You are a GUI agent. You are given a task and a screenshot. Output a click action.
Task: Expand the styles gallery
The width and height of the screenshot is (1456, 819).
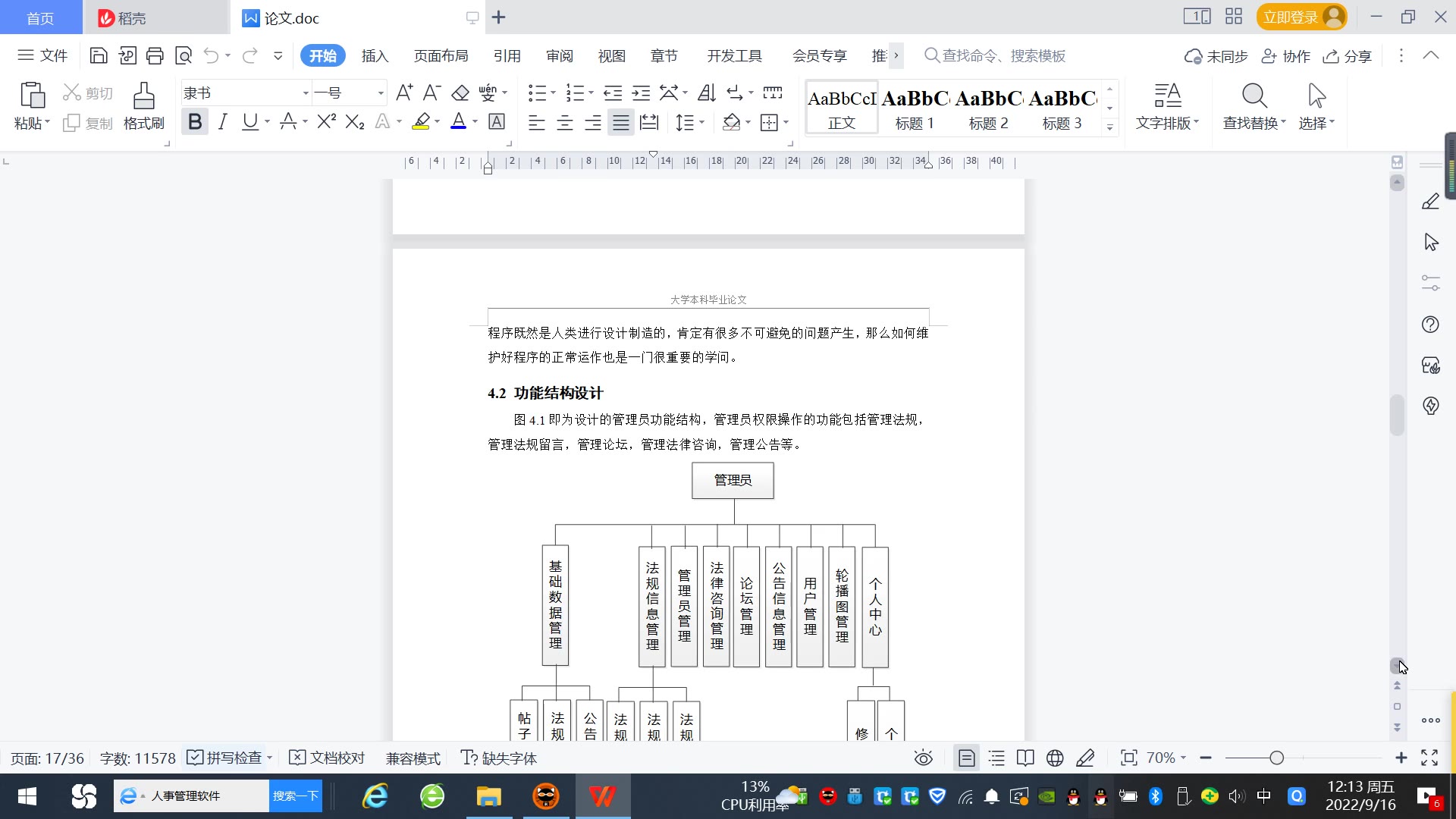pyautogui.click(x=1109, y=127)
